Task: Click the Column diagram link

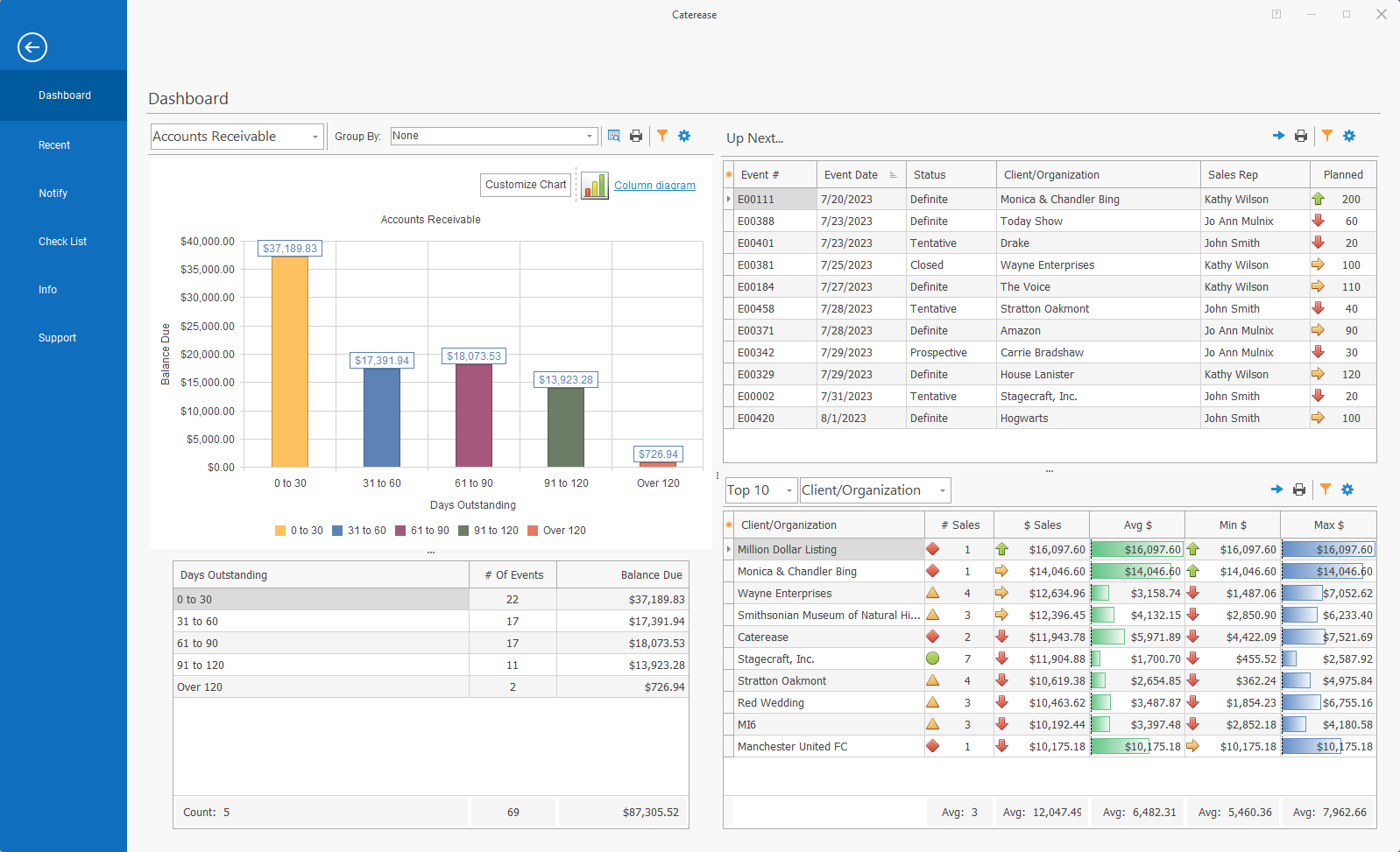Action: point(654,186)
